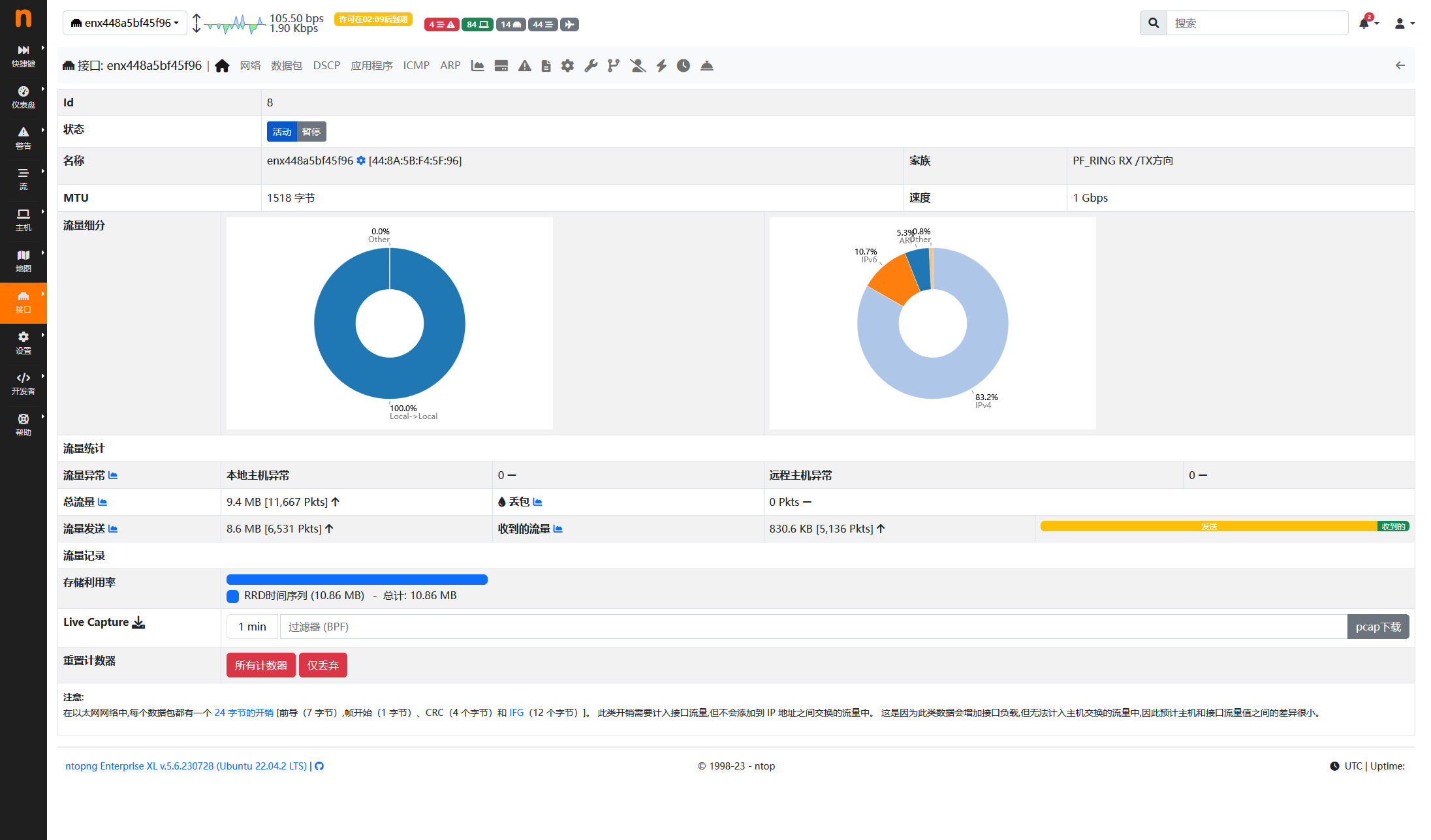
Task: Open the notifications bell dropdown
Action: point(1368,23)
